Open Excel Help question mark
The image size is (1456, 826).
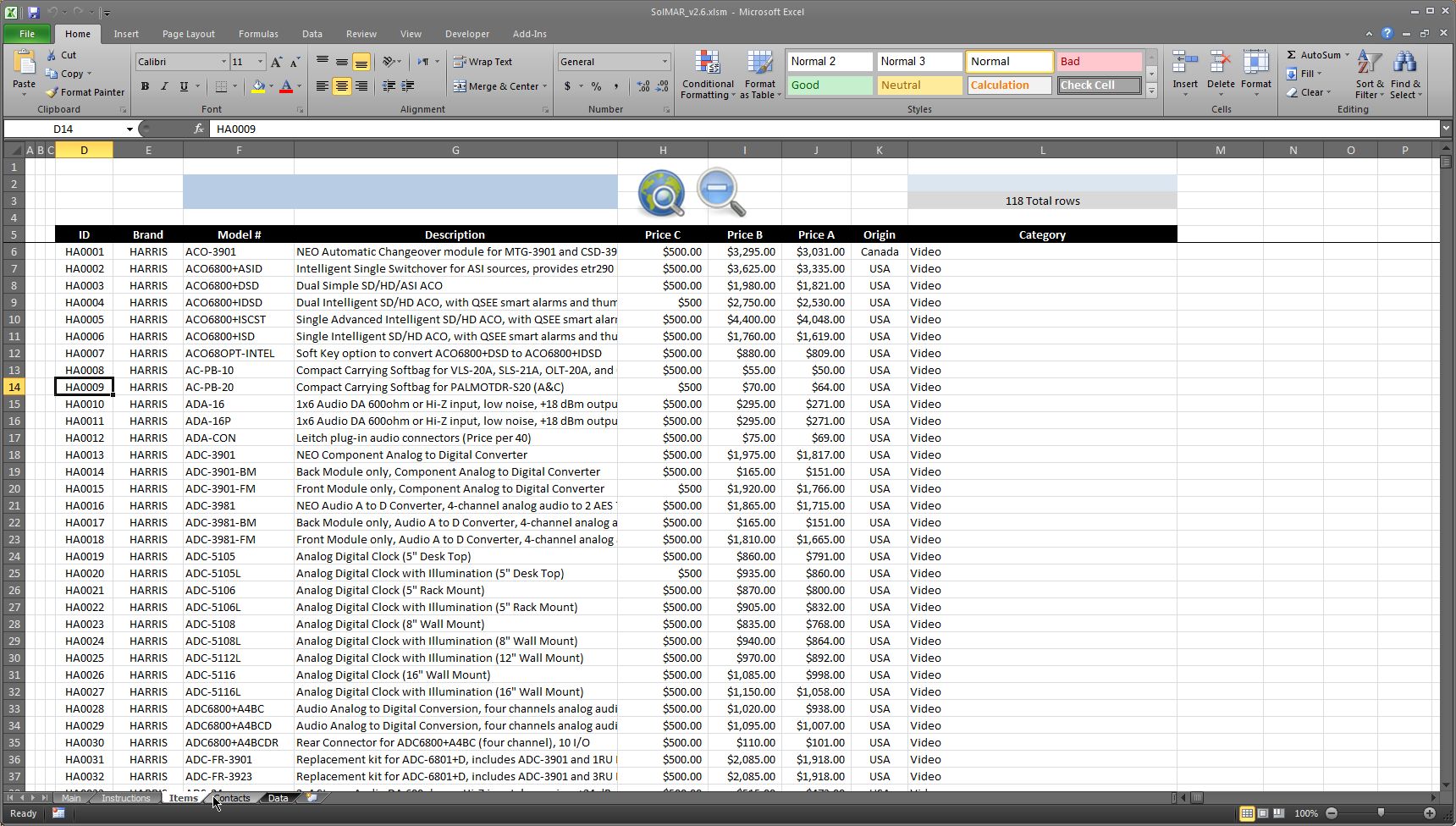click(1387, 34)
